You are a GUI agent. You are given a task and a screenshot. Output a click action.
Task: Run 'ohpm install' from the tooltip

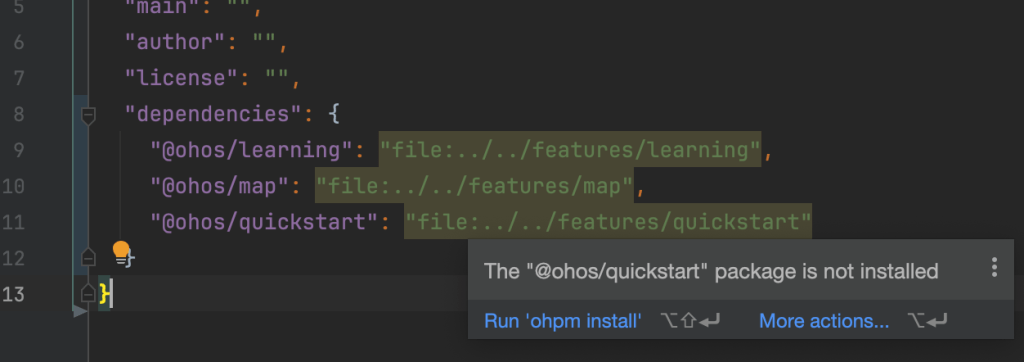563,321
